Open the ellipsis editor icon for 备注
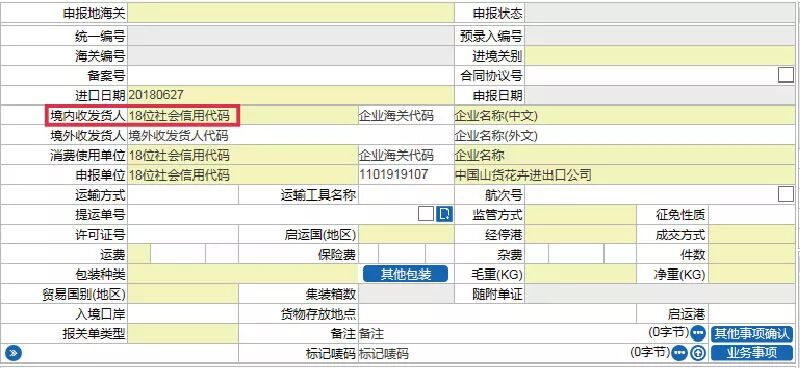This screenshot has width=800, height=368. (697, 333)
